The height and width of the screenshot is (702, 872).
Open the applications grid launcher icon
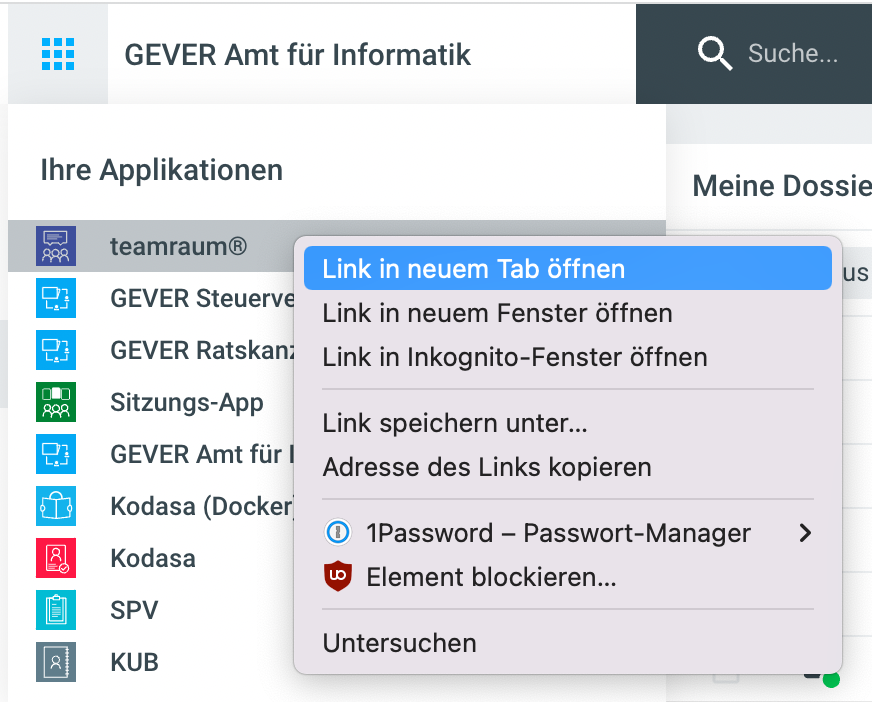pyautogui.click(x=58, y=53)
